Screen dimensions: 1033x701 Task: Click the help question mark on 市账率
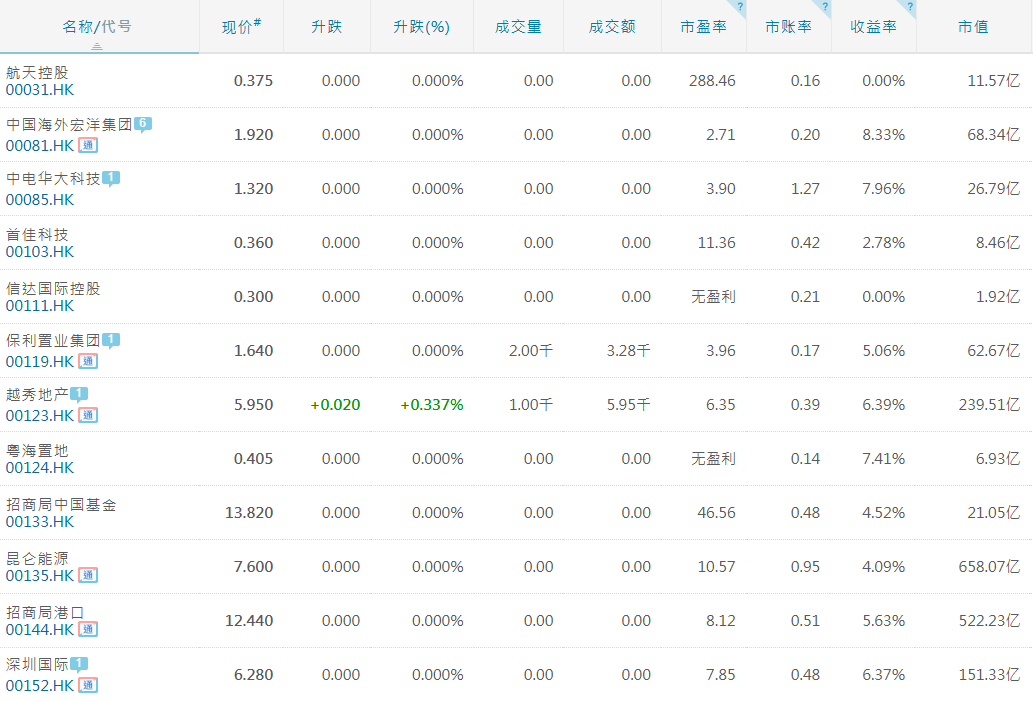825,7
